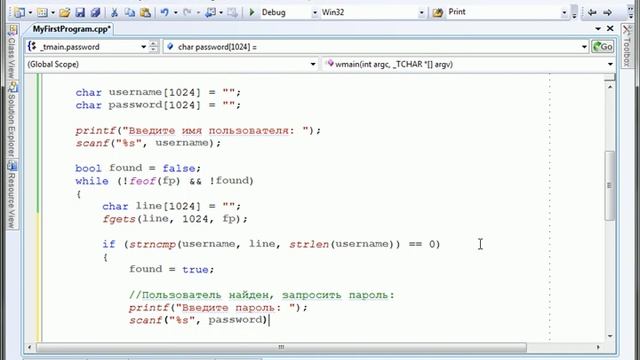Click the Navigate Backward toolbar icon
The width and height of the screenshot is (640, 360).
click(211, 13)
